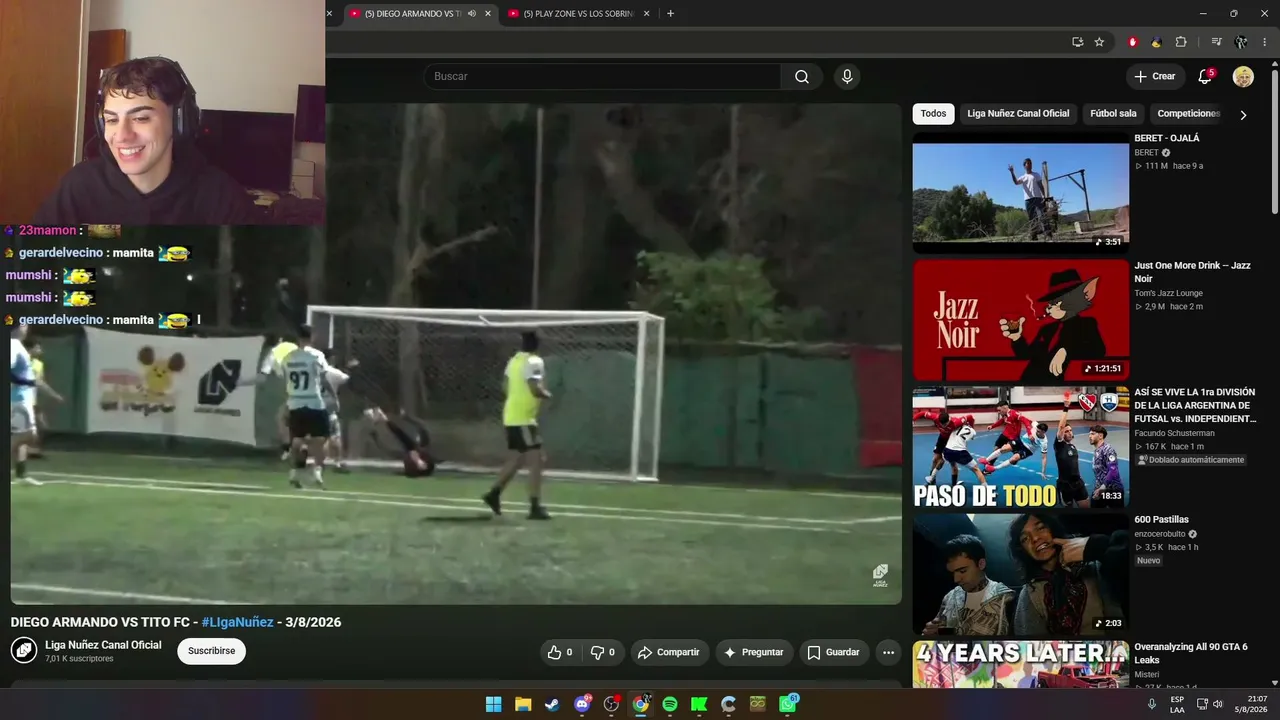Open the ASÍ SE VIVE LA 1ra DIVISIÓN title
This screenshot has width=1280, height=720.
tap(1195, 406)
